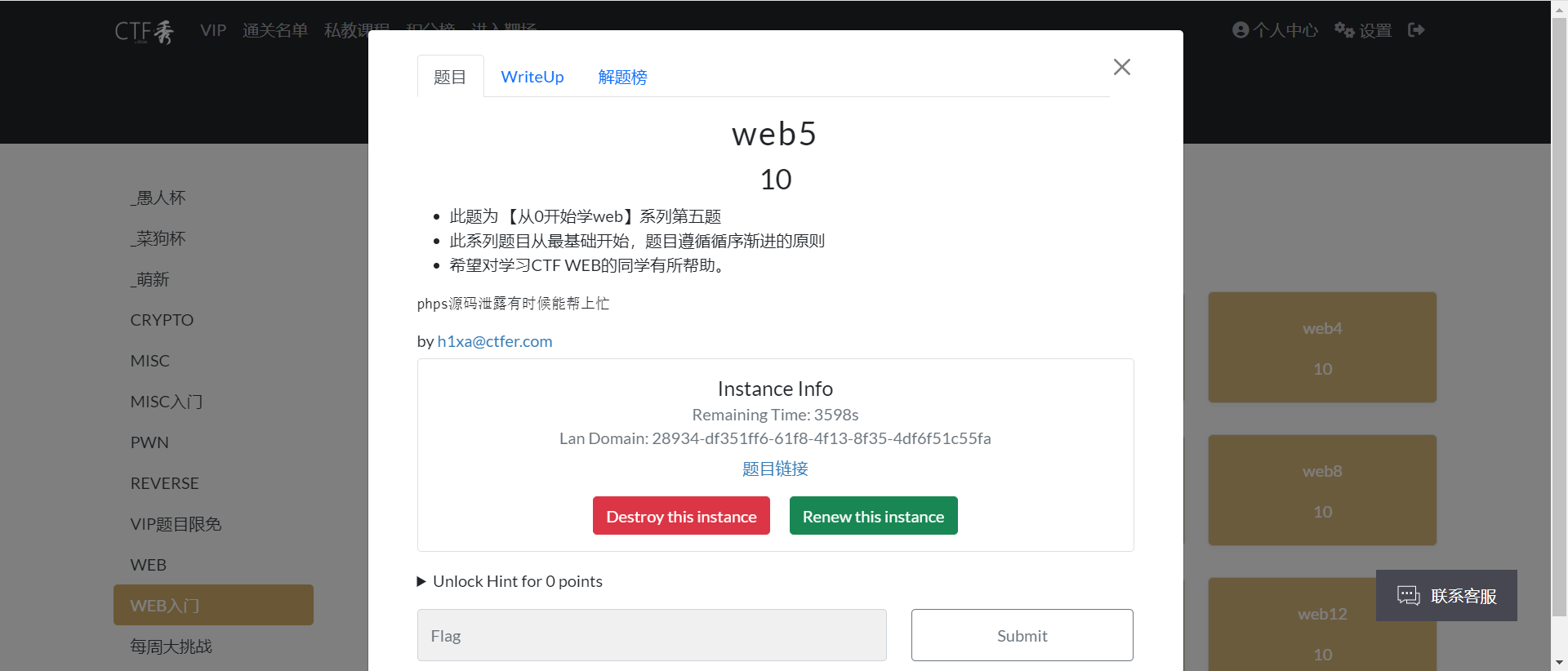Click the Remaining Time: 3598s text
Image resolution: width=1568 pixels, height=671 pixels.
[775, 415]
